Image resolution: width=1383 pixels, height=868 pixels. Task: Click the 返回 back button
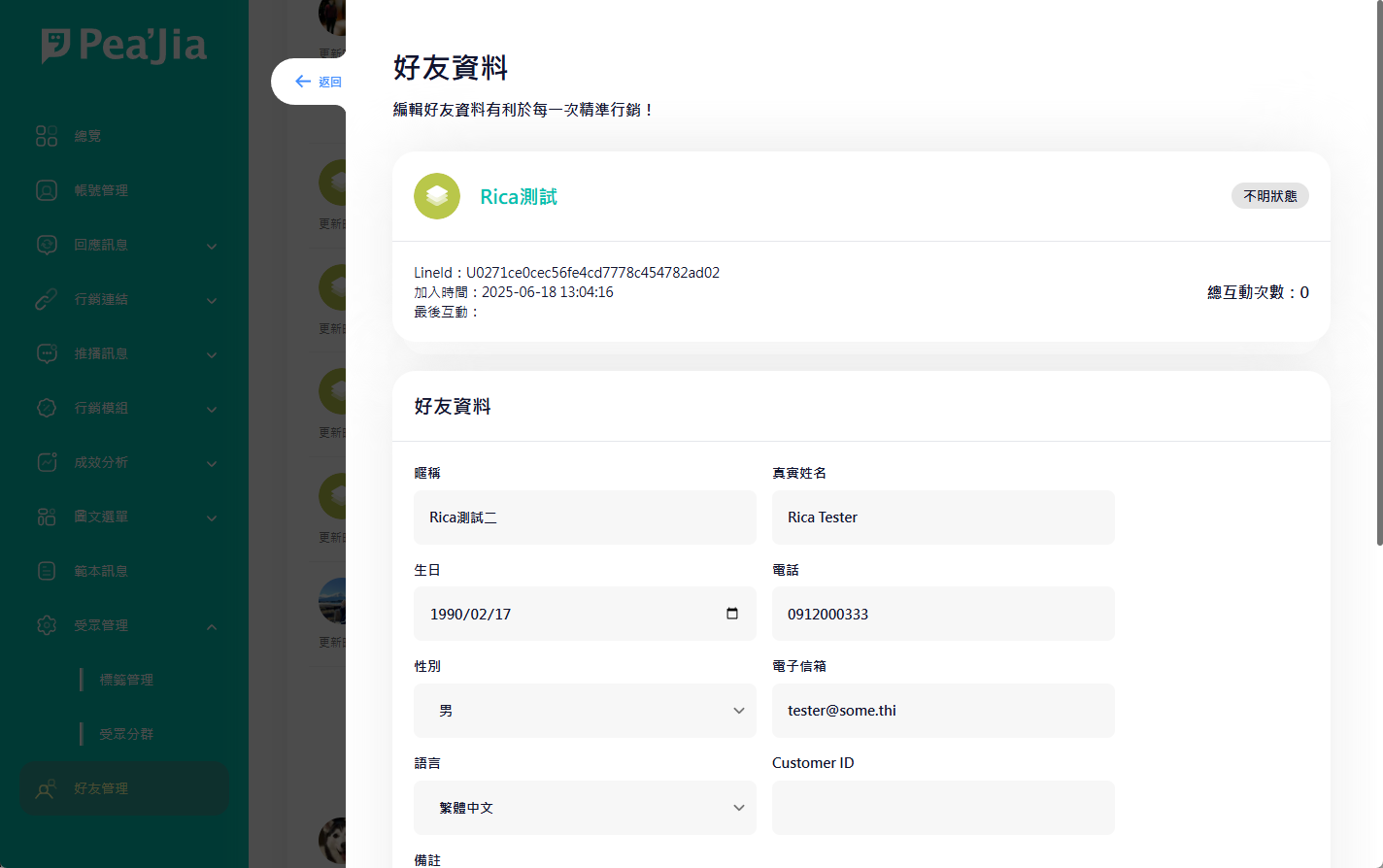[319, 82]
